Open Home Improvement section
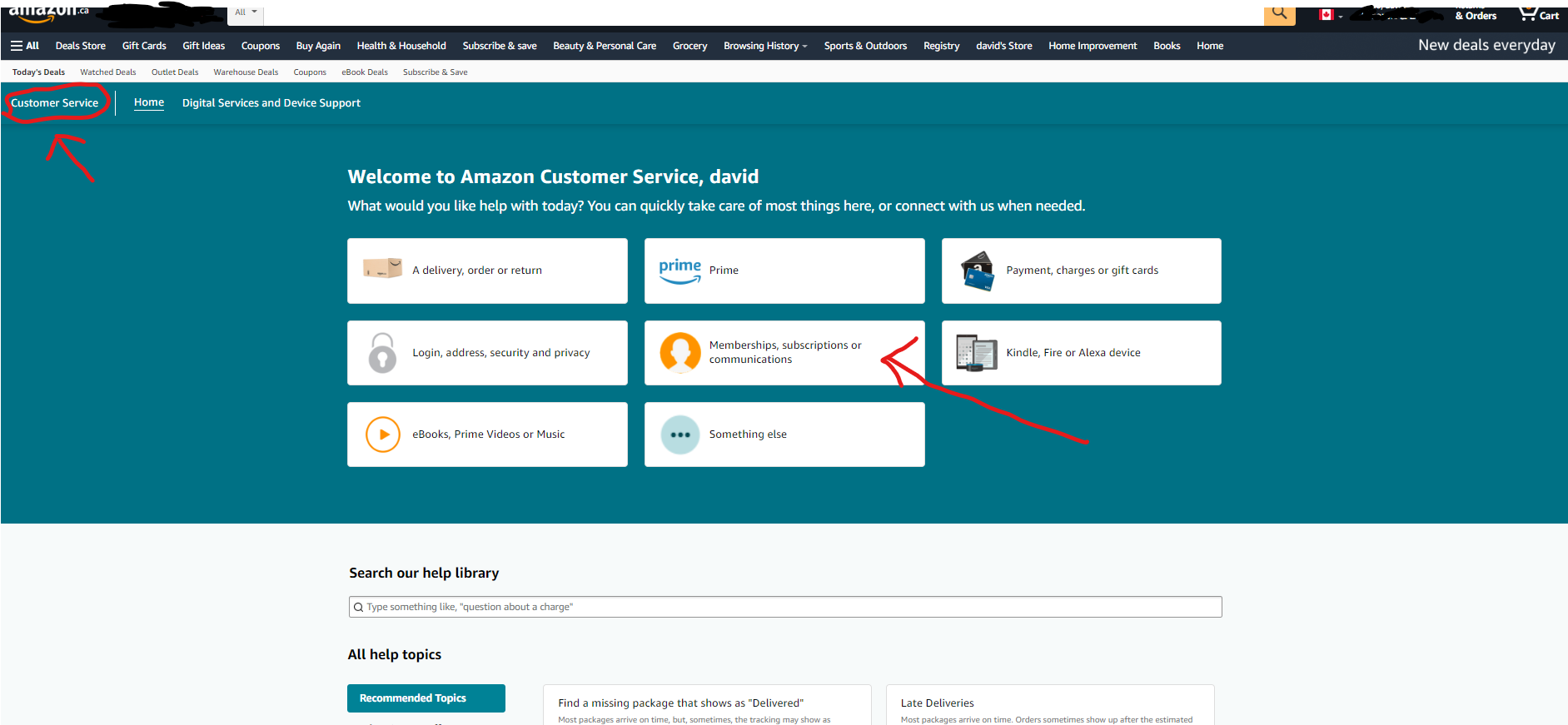1568x725 pixels. pyautogui.click(x=1093, y=46)
